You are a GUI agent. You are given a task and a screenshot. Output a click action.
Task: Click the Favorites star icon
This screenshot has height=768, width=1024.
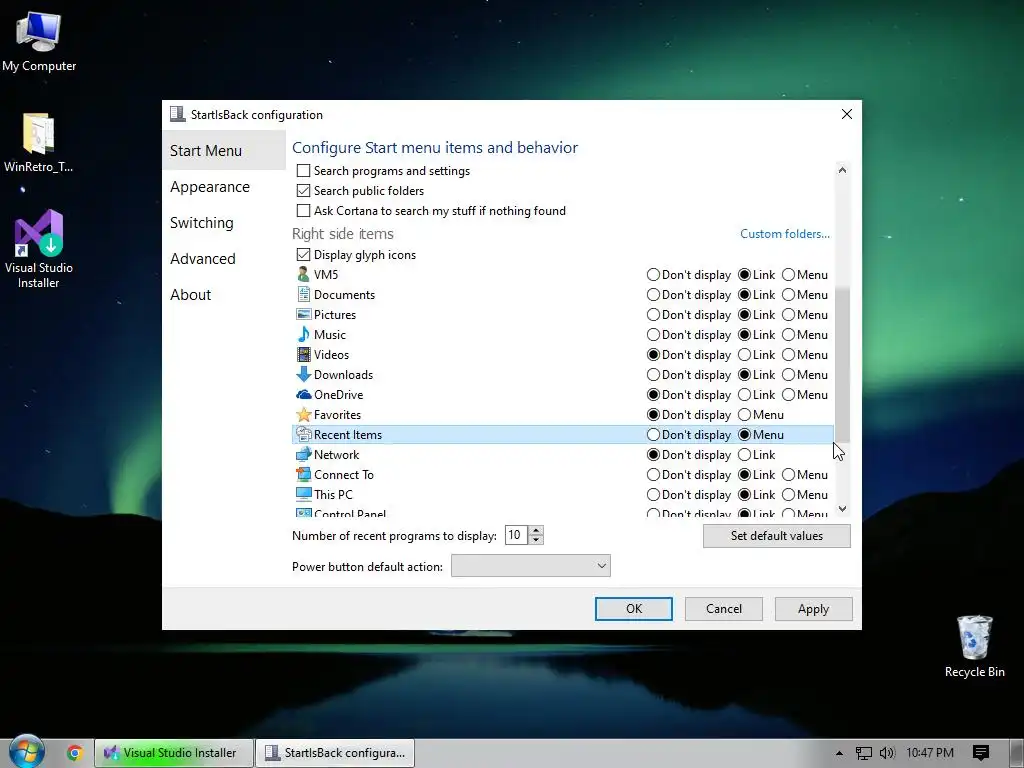(x=303, y=415)
